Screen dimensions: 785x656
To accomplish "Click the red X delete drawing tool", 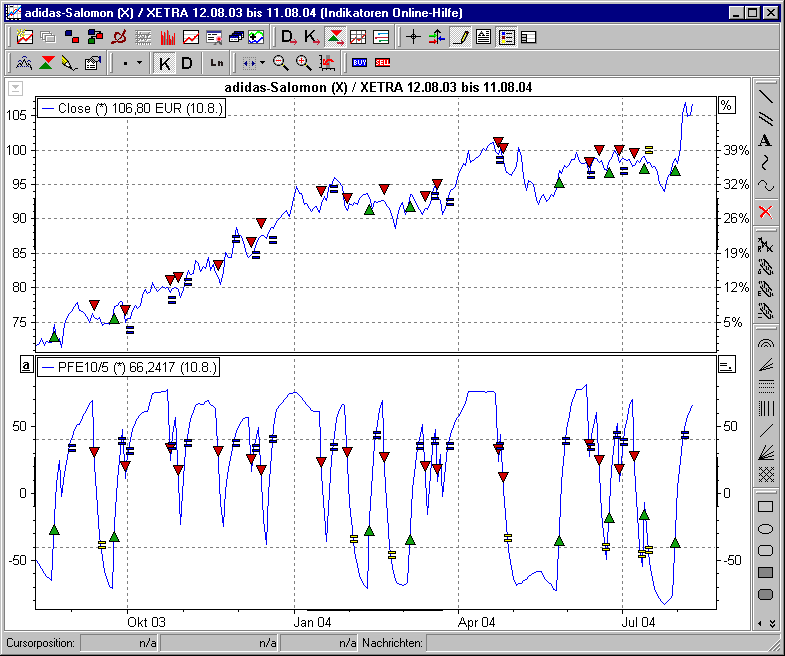I will point(765,211).
